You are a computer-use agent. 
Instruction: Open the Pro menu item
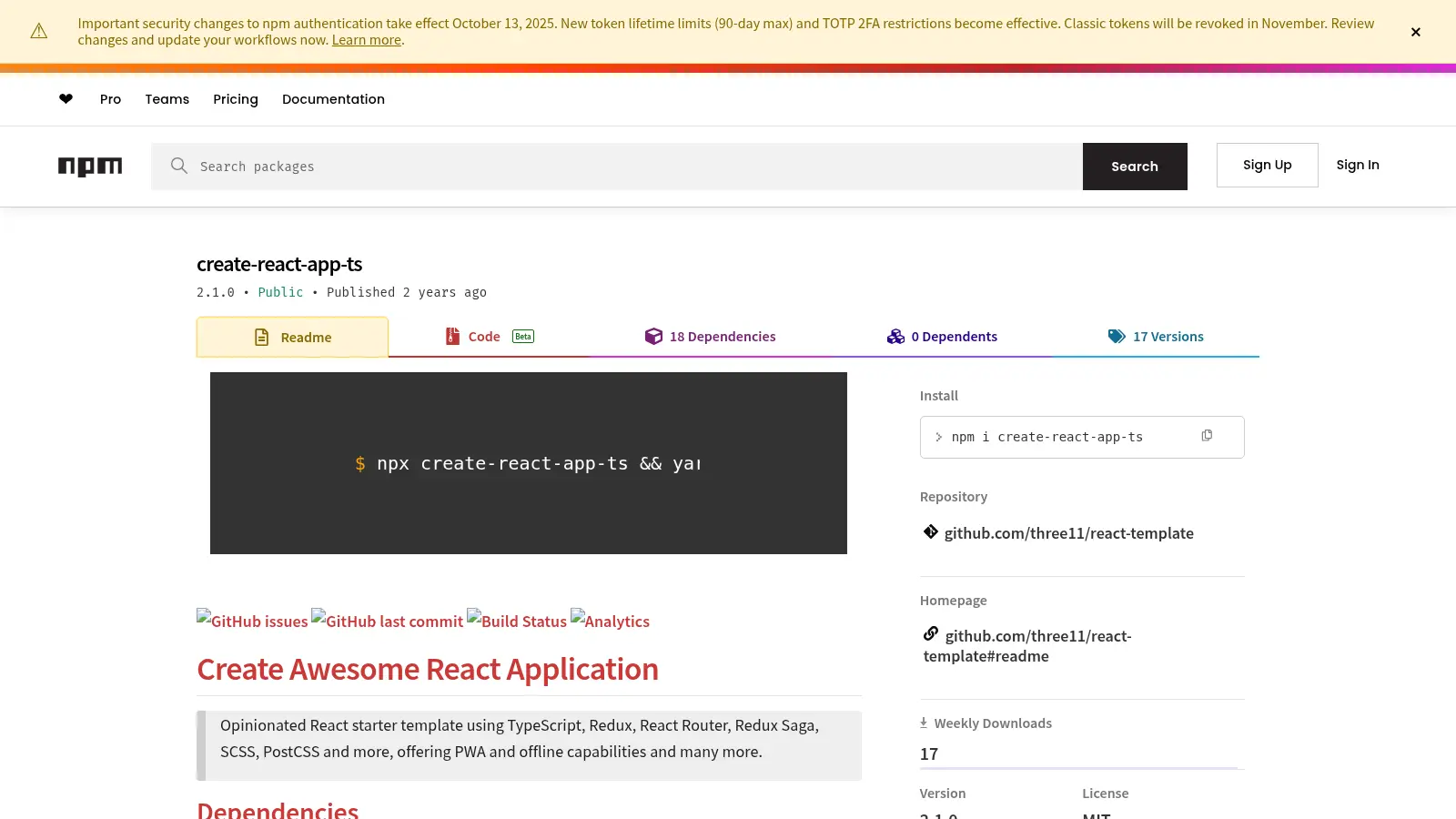[110, 99]
